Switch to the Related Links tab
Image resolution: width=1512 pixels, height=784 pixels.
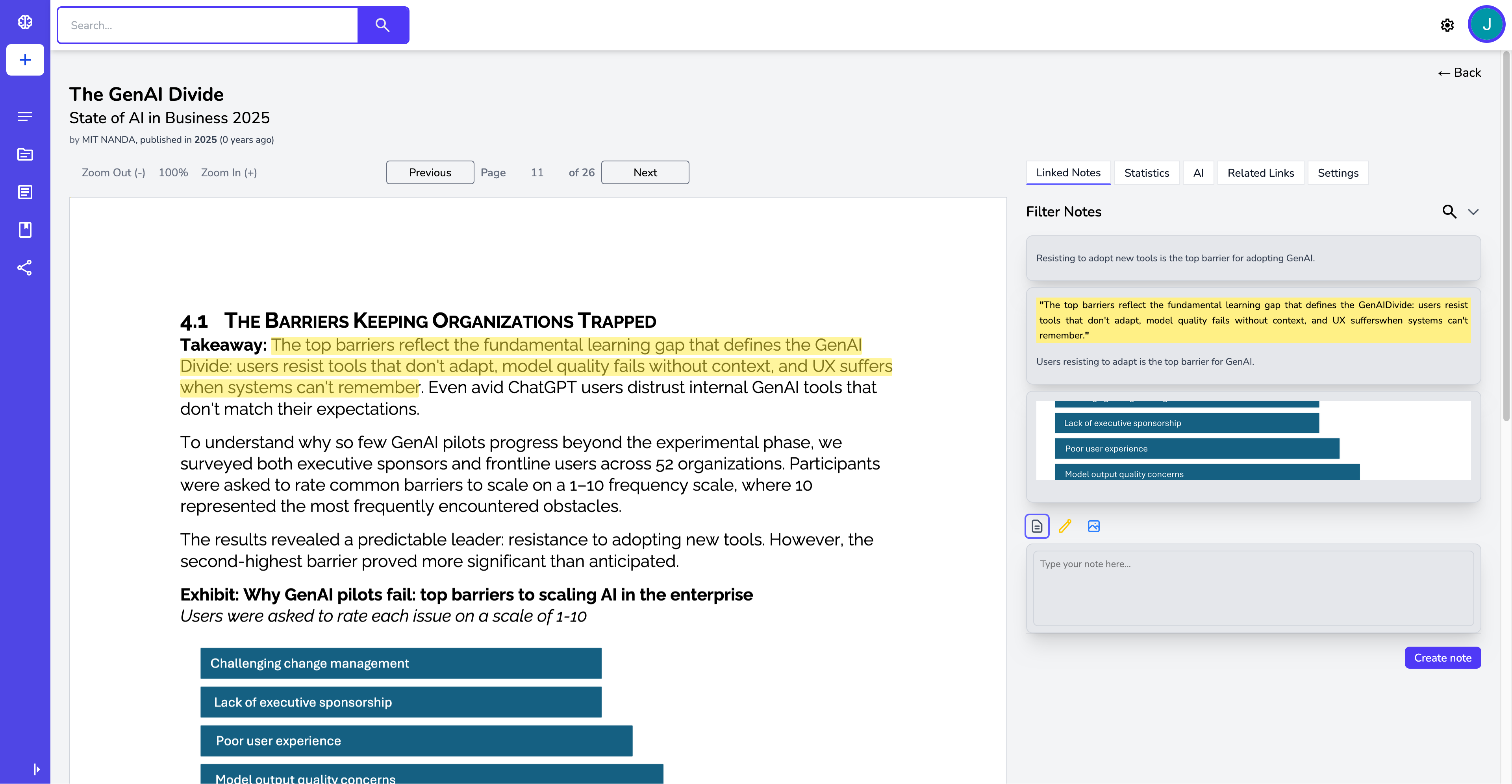[1260, 173]
